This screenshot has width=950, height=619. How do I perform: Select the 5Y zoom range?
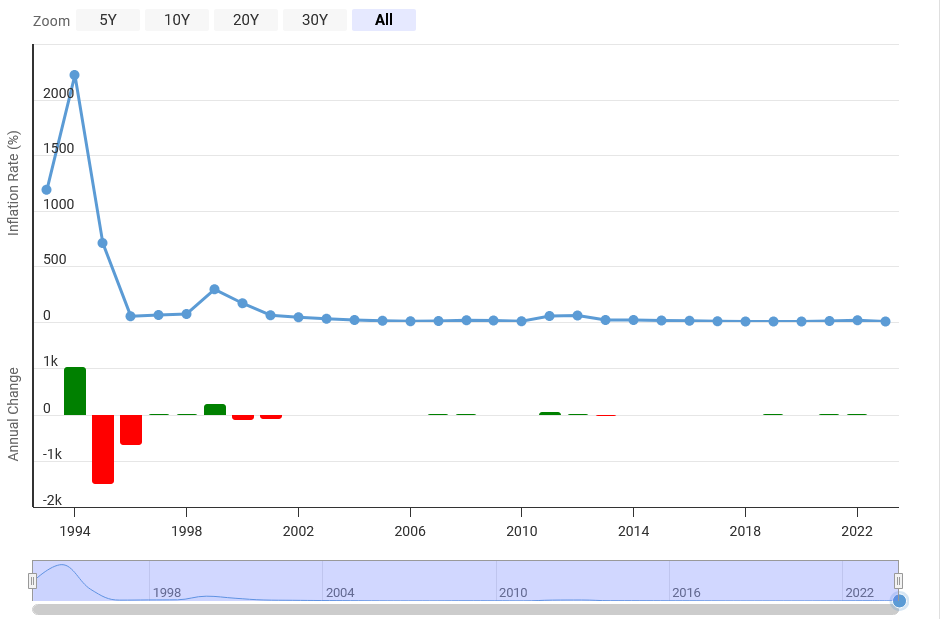(x=108, y=20)
